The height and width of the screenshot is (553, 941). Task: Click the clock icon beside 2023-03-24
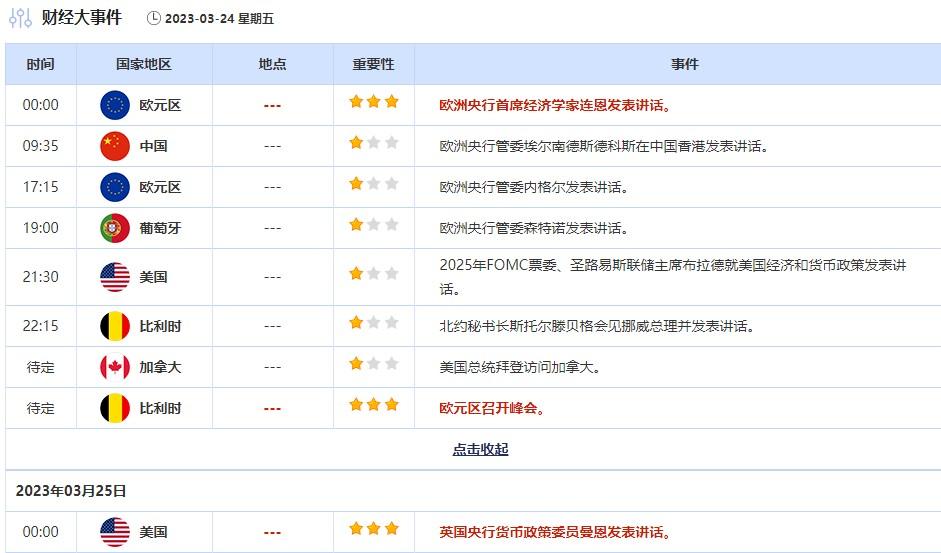154,19
